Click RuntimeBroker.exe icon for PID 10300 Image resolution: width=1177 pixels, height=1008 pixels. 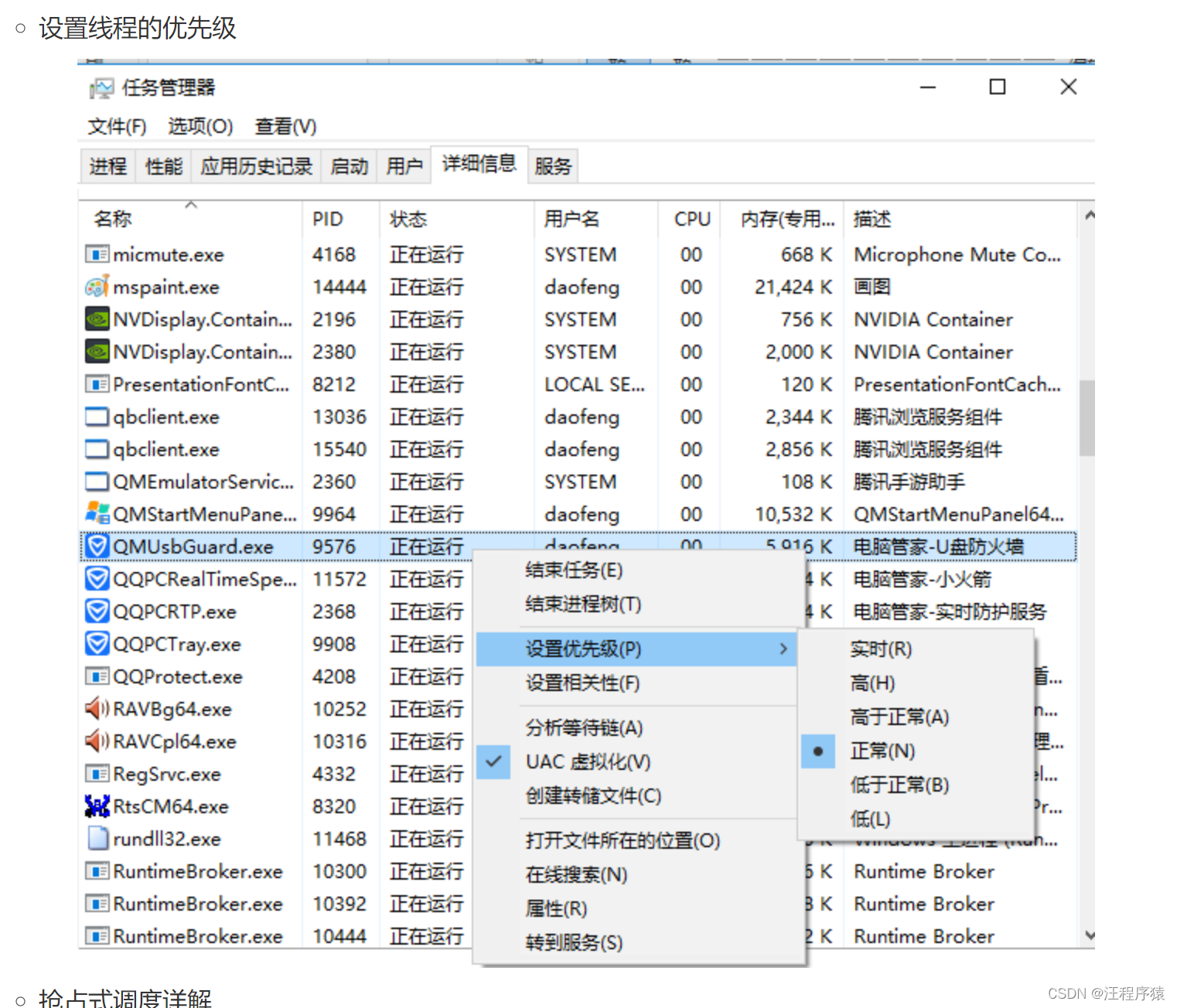(x=97, y=871)
